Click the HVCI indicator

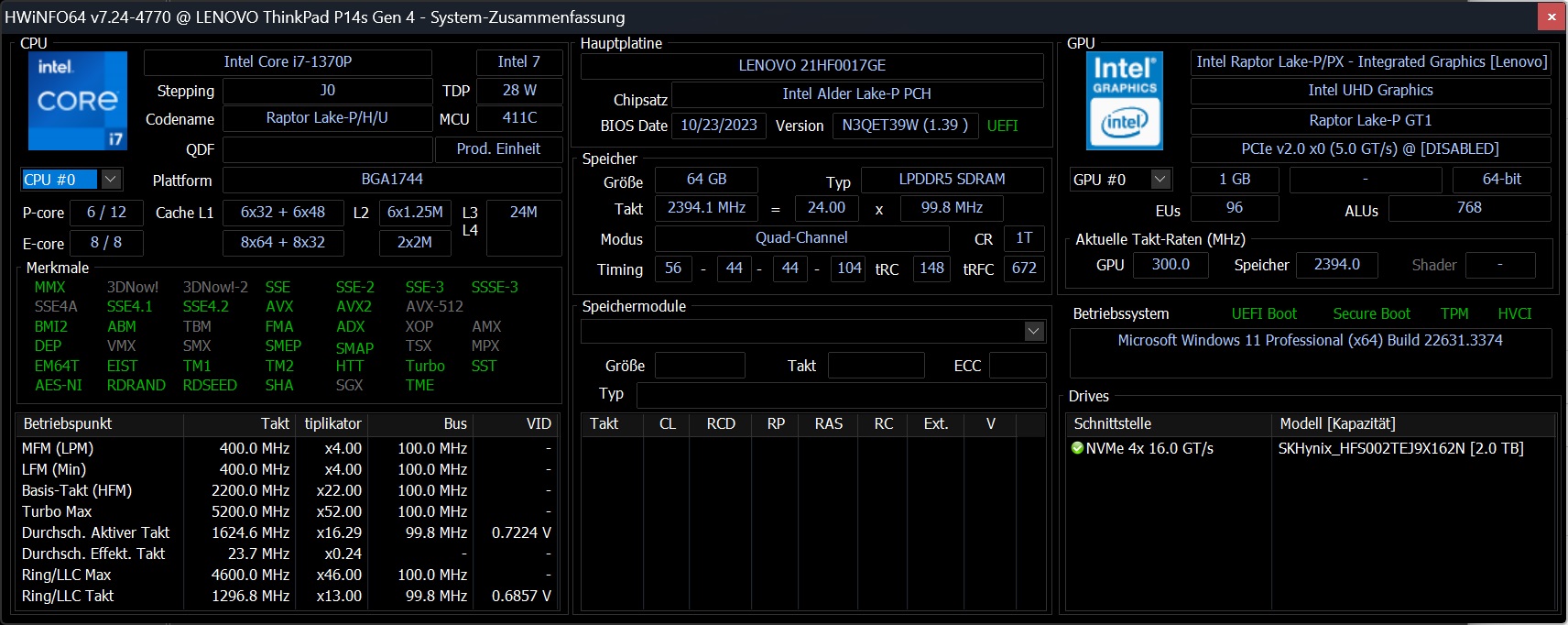[x=1515, y=313]
